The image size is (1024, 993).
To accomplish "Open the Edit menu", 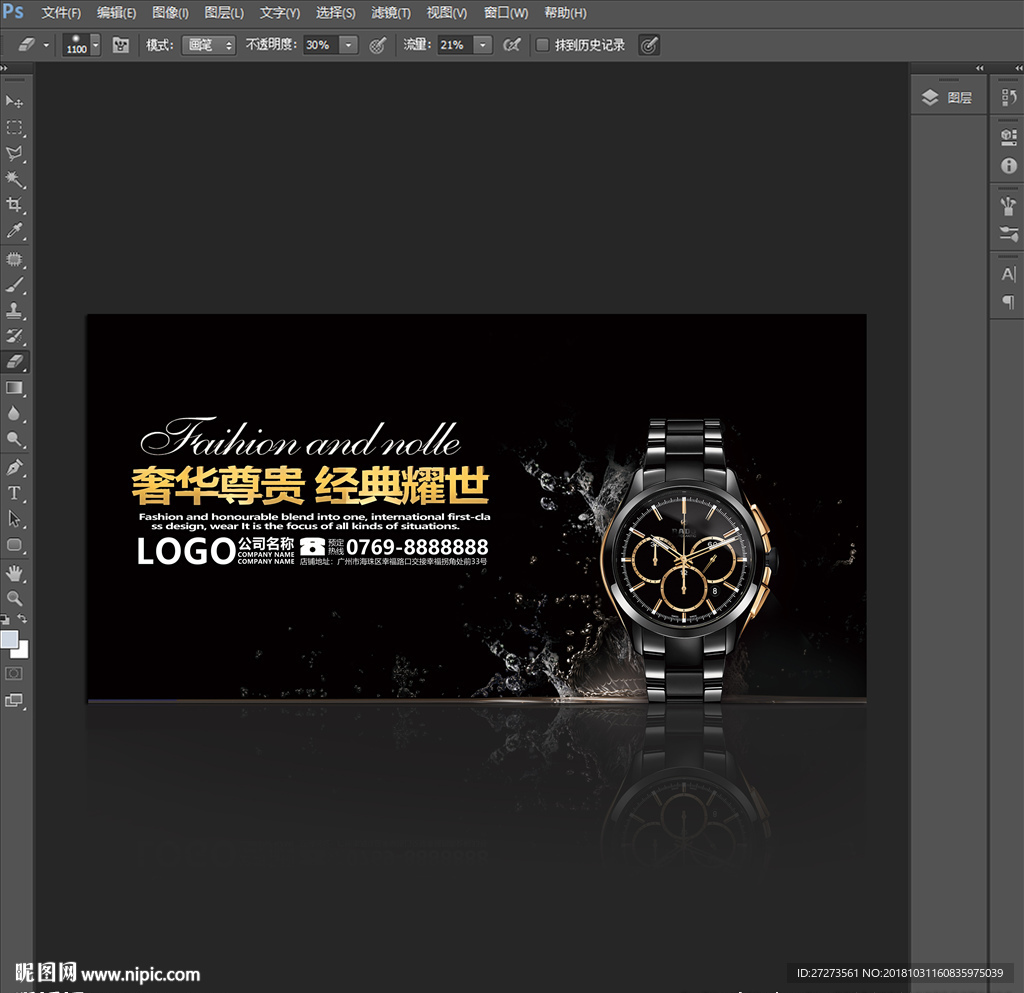I will (116, 13).
